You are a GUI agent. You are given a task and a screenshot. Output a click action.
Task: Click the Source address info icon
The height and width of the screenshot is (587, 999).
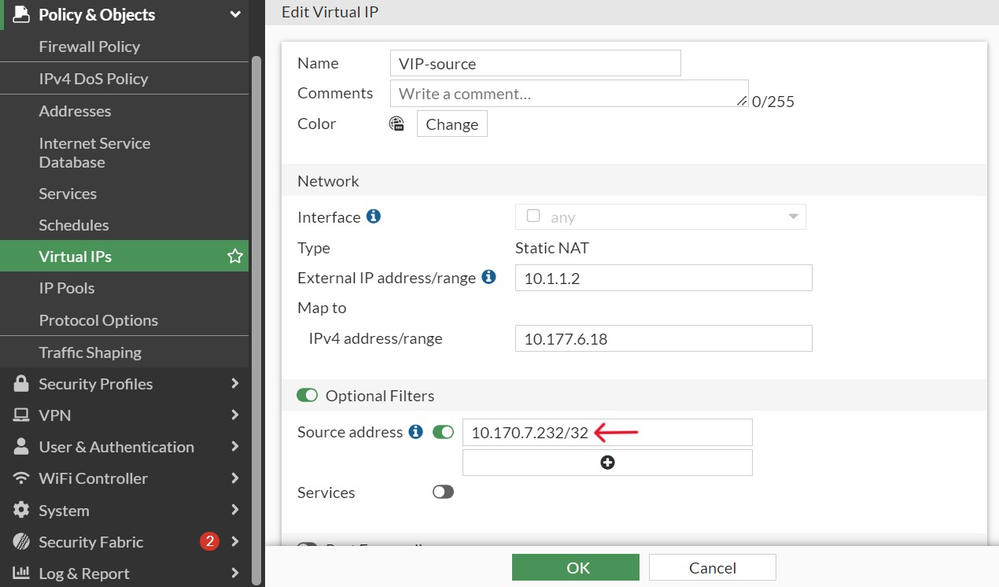coord(416,432)
